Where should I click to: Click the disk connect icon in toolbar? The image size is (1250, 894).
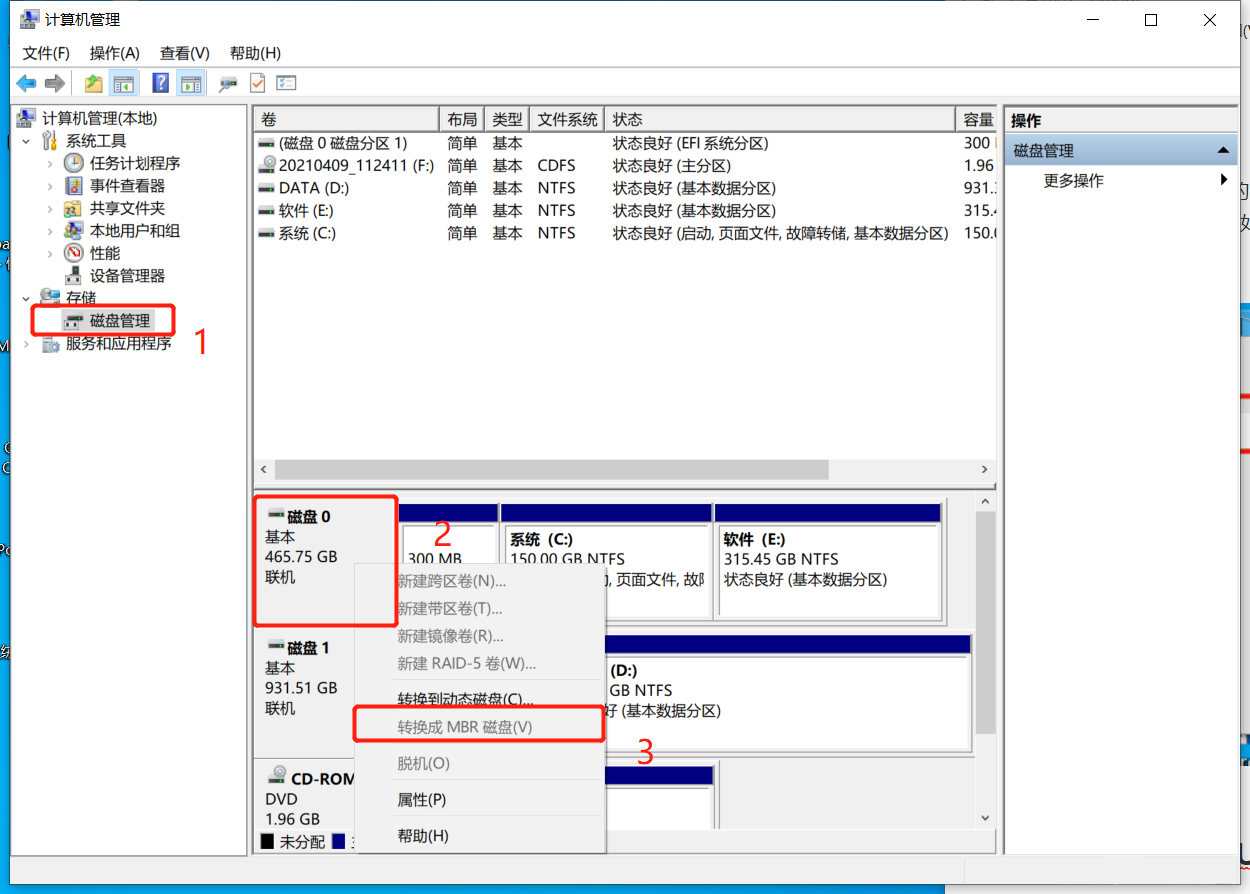pyautogui.click(x=228, y=84)
